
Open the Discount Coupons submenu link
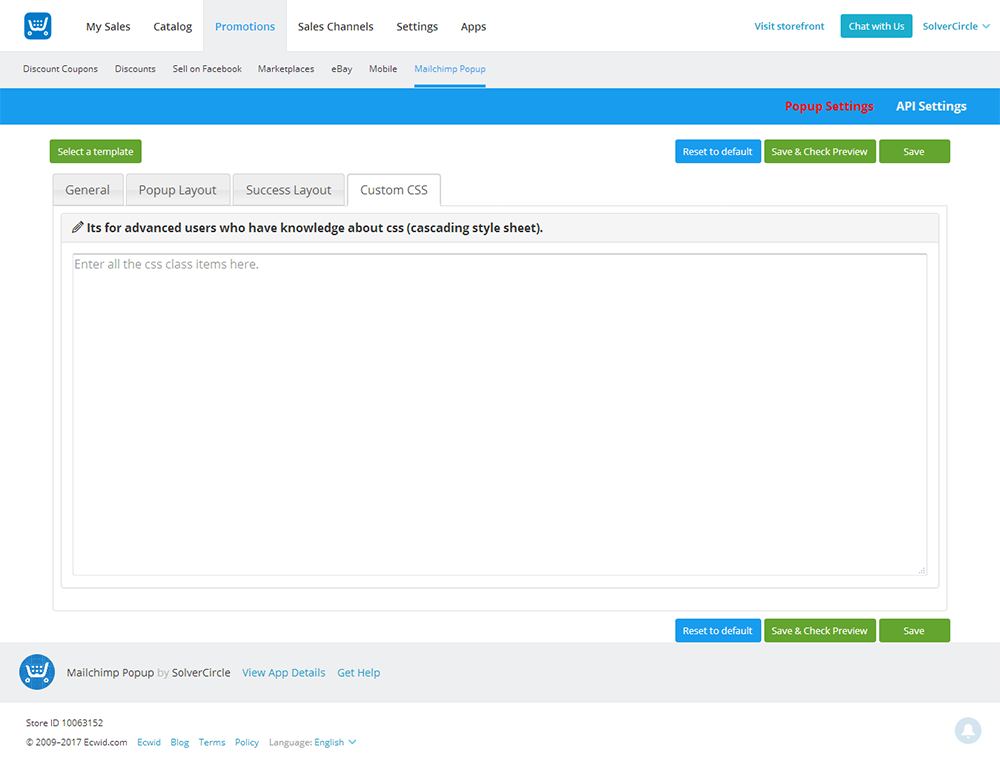(x=60, y=69)
